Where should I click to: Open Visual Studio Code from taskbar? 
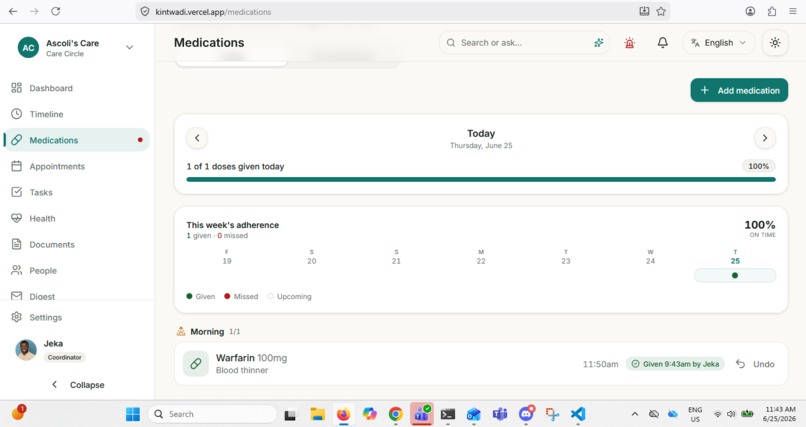[x=578, y=414]
